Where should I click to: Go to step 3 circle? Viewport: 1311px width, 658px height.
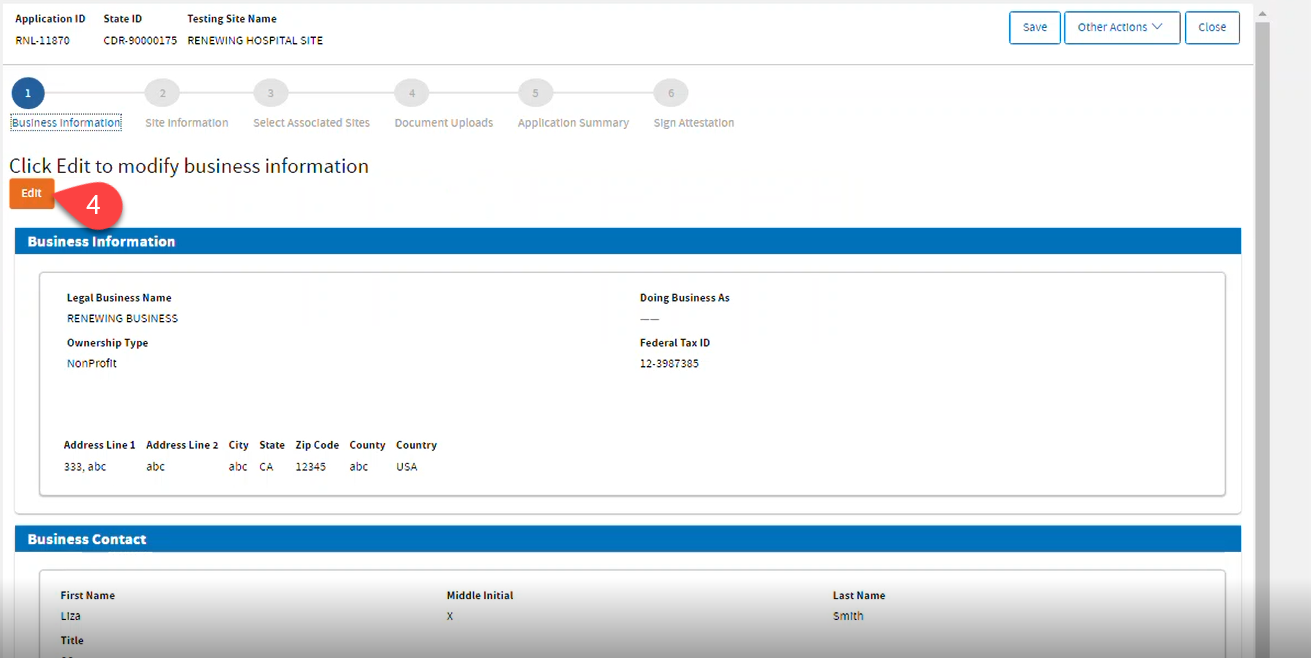click(x=270, y=93)
